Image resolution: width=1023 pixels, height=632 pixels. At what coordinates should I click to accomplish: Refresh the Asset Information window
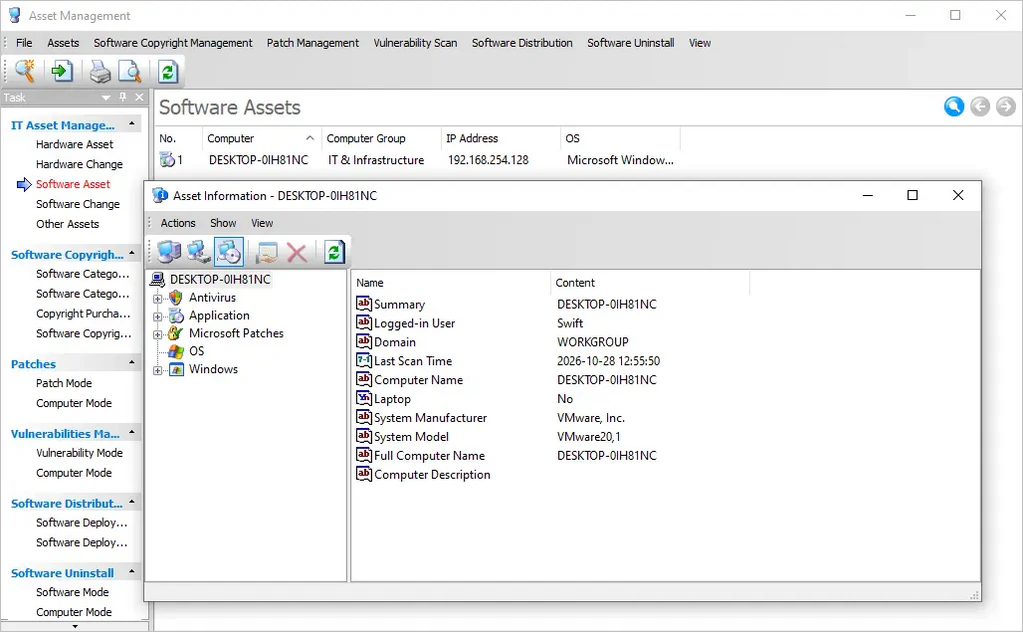tap(334, 252)
